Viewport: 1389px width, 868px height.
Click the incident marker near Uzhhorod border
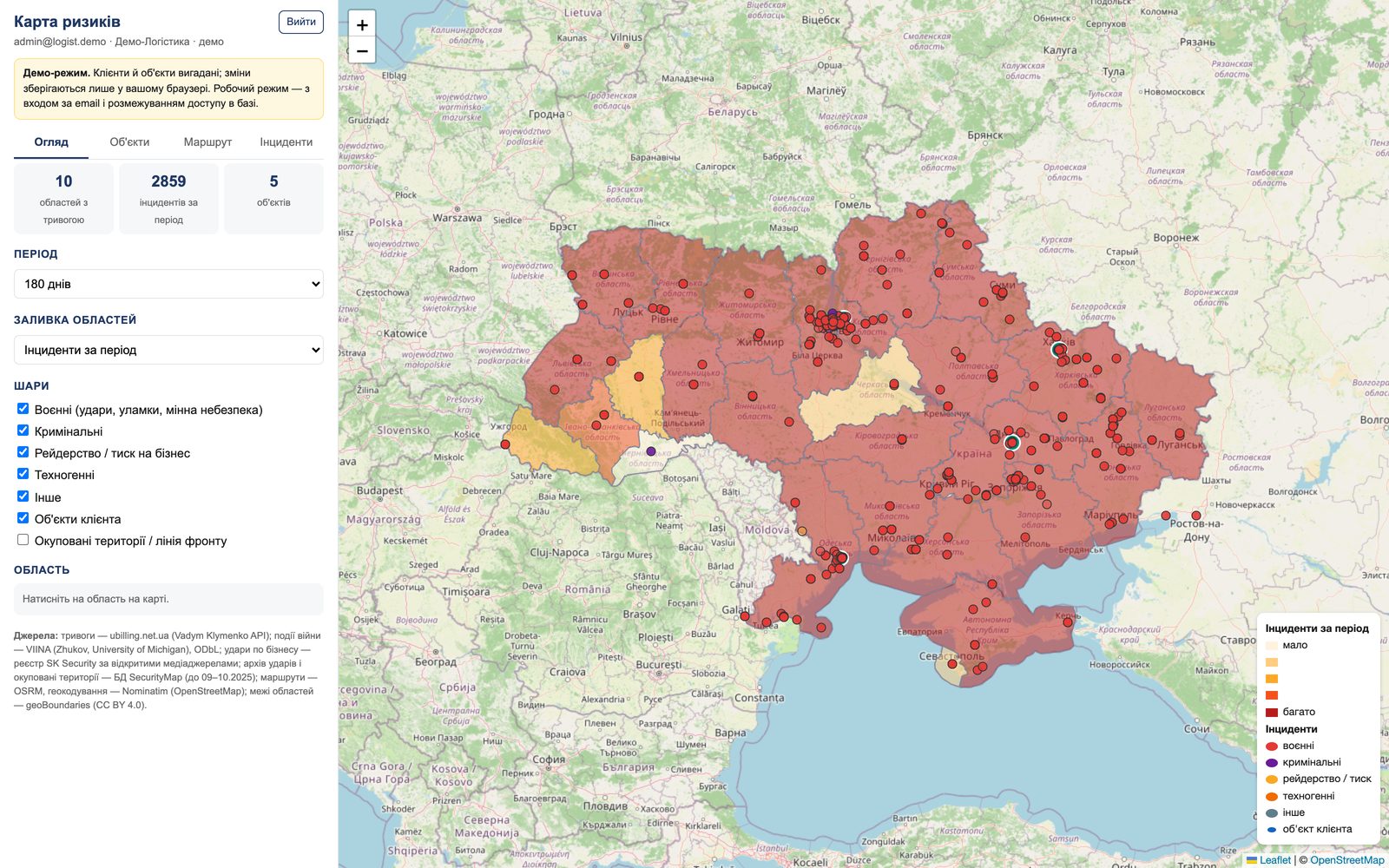pyautogui.click(x=505, y=444)
